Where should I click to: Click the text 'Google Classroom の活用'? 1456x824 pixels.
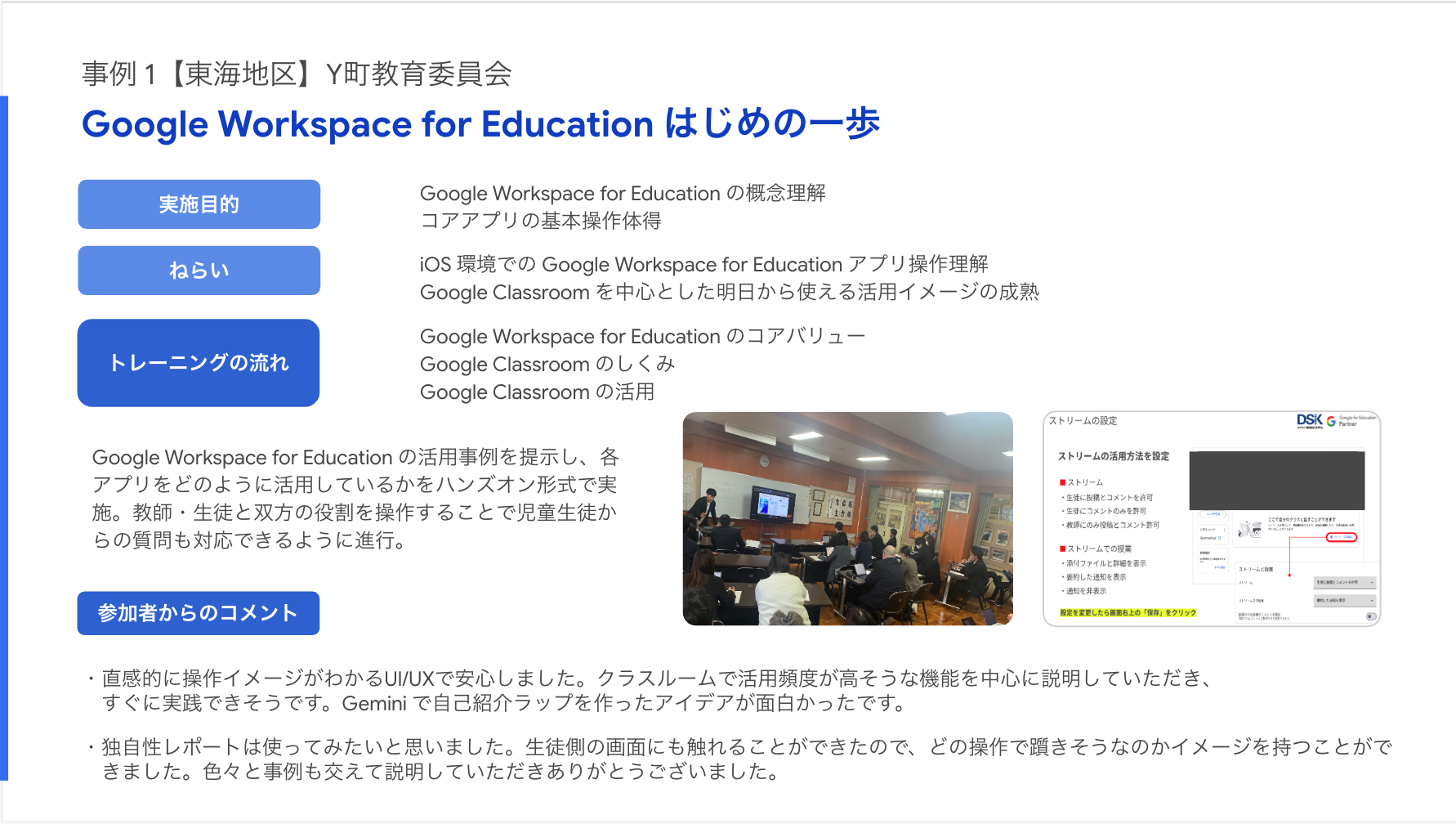pos(538,392)
